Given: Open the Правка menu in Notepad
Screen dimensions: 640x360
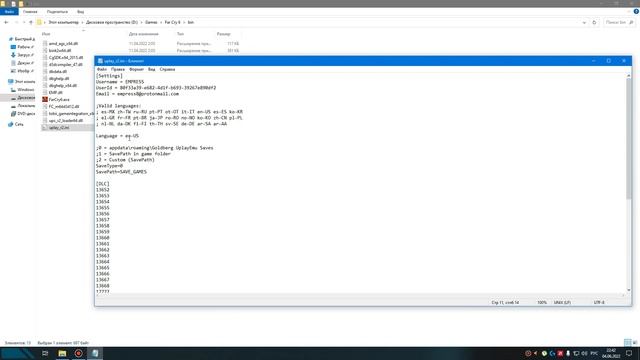Looking at the screenshot, I should (x=118, y=69).
